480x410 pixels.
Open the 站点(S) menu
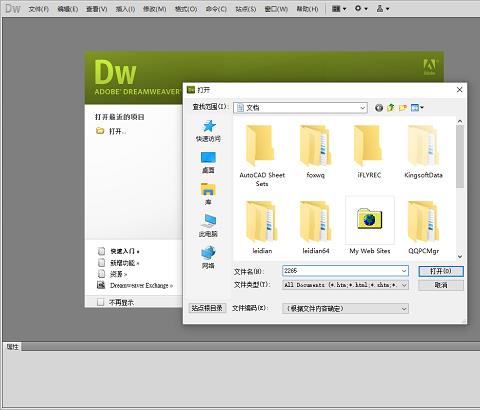(x=246, y=9)
